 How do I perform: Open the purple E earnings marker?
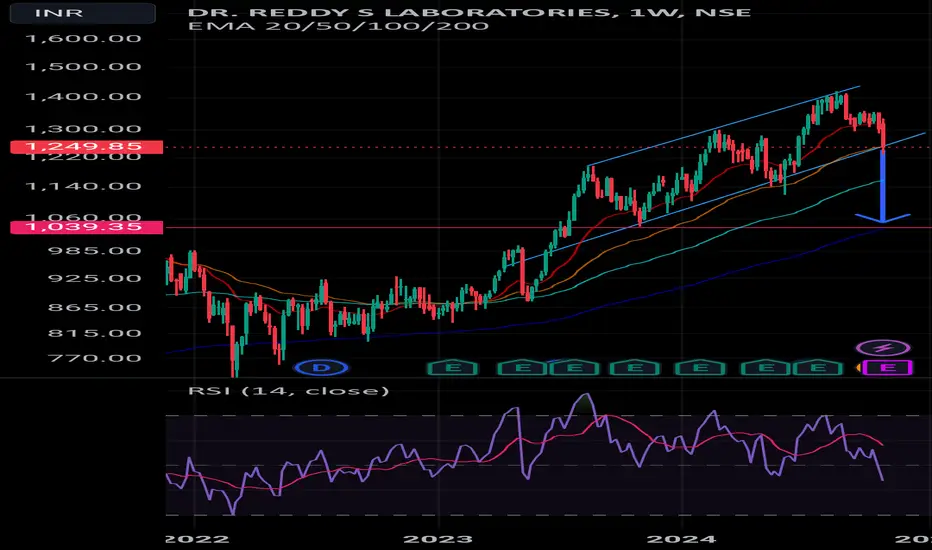pos(887,368)
